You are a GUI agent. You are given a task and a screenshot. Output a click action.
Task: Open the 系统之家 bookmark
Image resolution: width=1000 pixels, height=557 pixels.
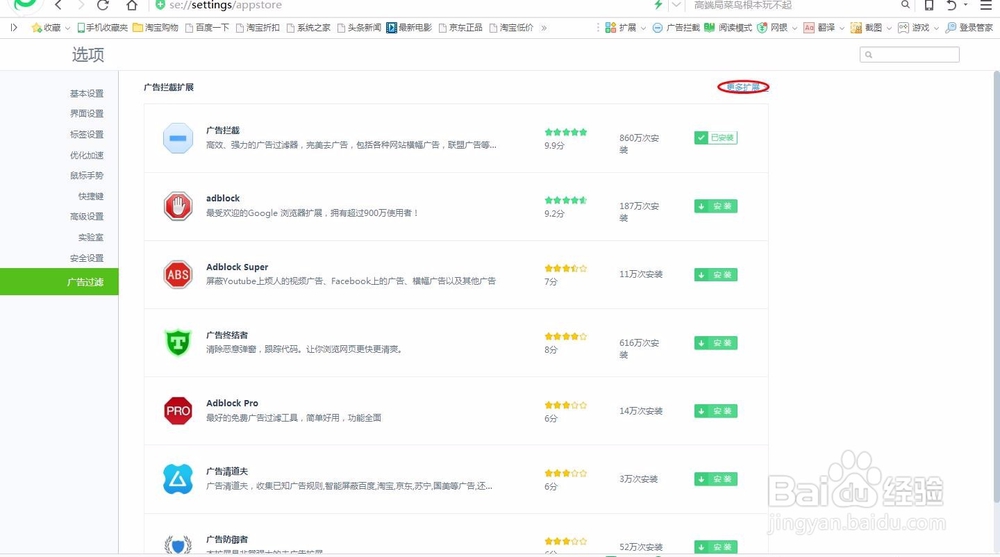pyautogui.click(x=309, y=27)
